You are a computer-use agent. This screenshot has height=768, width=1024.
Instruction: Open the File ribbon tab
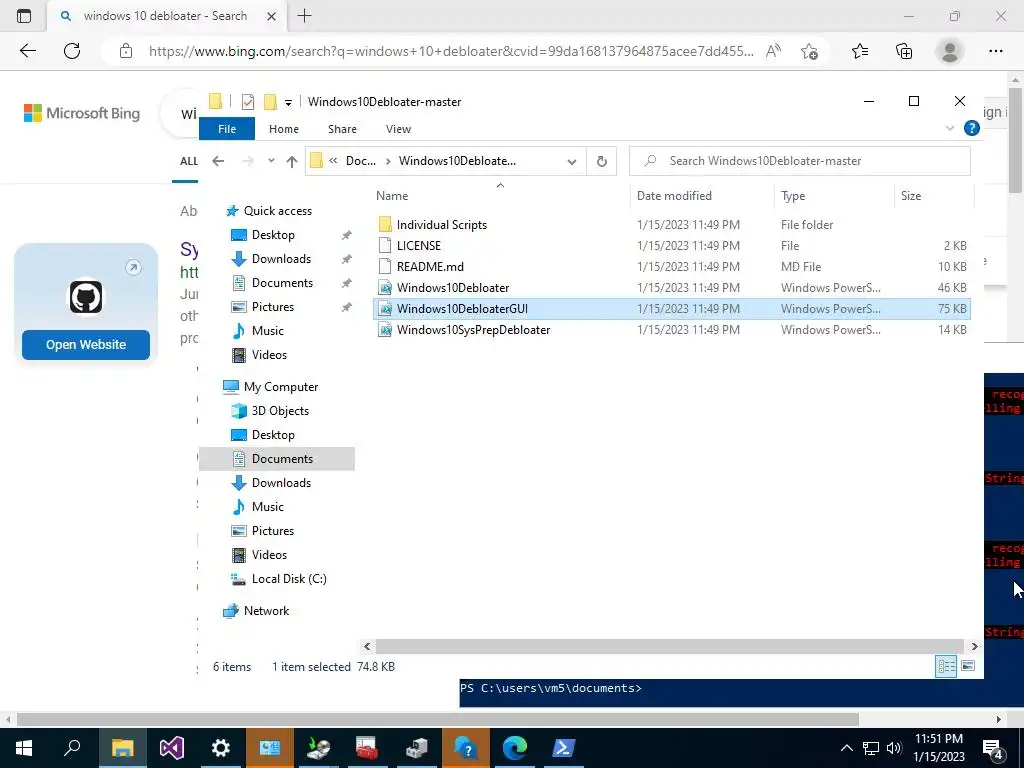click(227, 129)
